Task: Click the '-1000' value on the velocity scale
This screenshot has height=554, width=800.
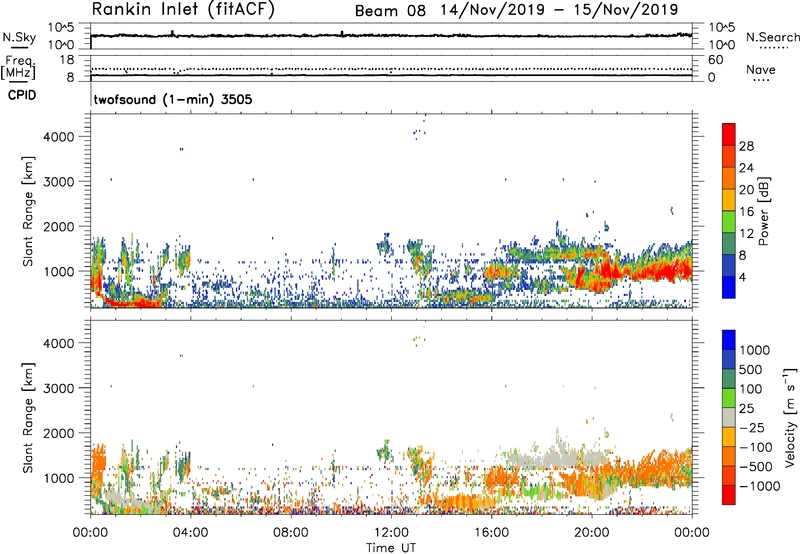Action: pos(759,486)
